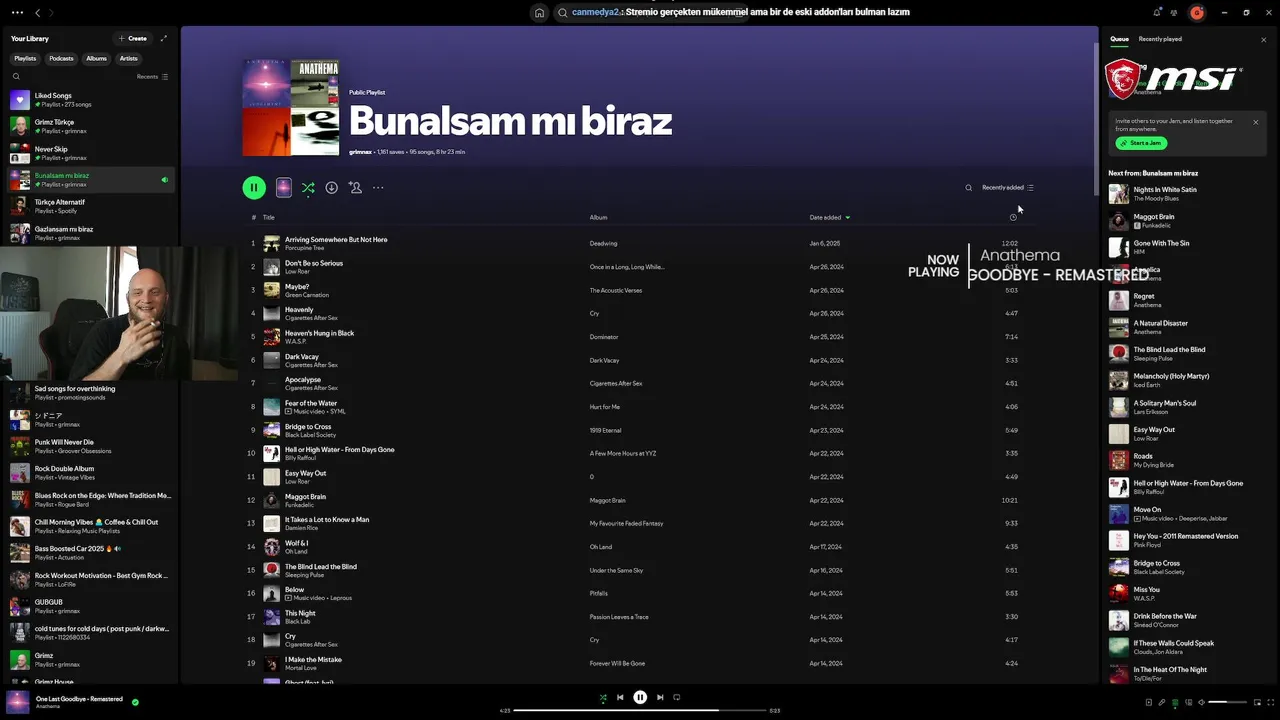Sort tracks by Date added column
Image resolution: width=1280 pixels, height=720 pixels.
pos(830,217)
